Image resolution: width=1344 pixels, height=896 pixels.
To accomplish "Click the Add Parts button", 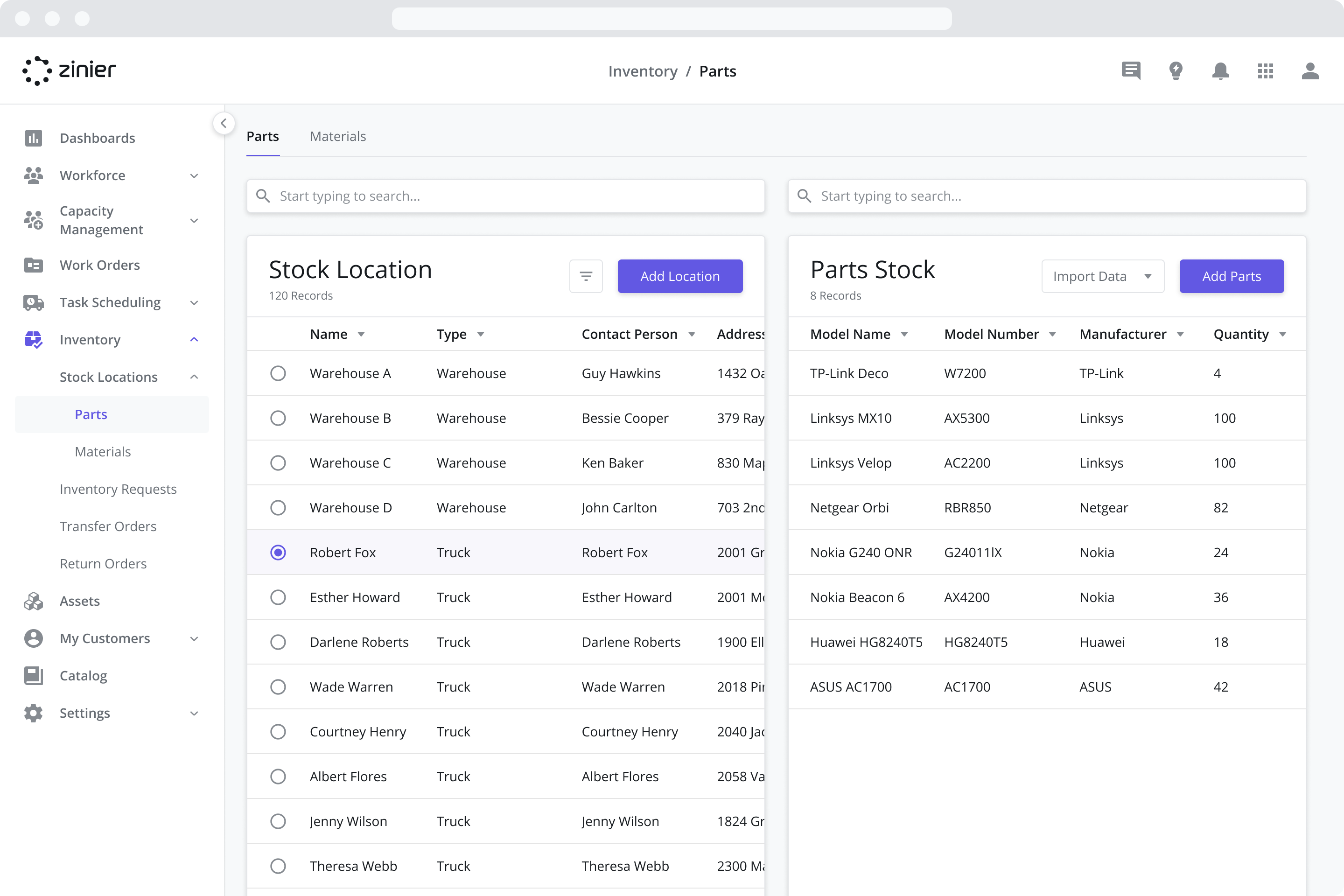I will pyautogui.click(x=1231, y=277).
